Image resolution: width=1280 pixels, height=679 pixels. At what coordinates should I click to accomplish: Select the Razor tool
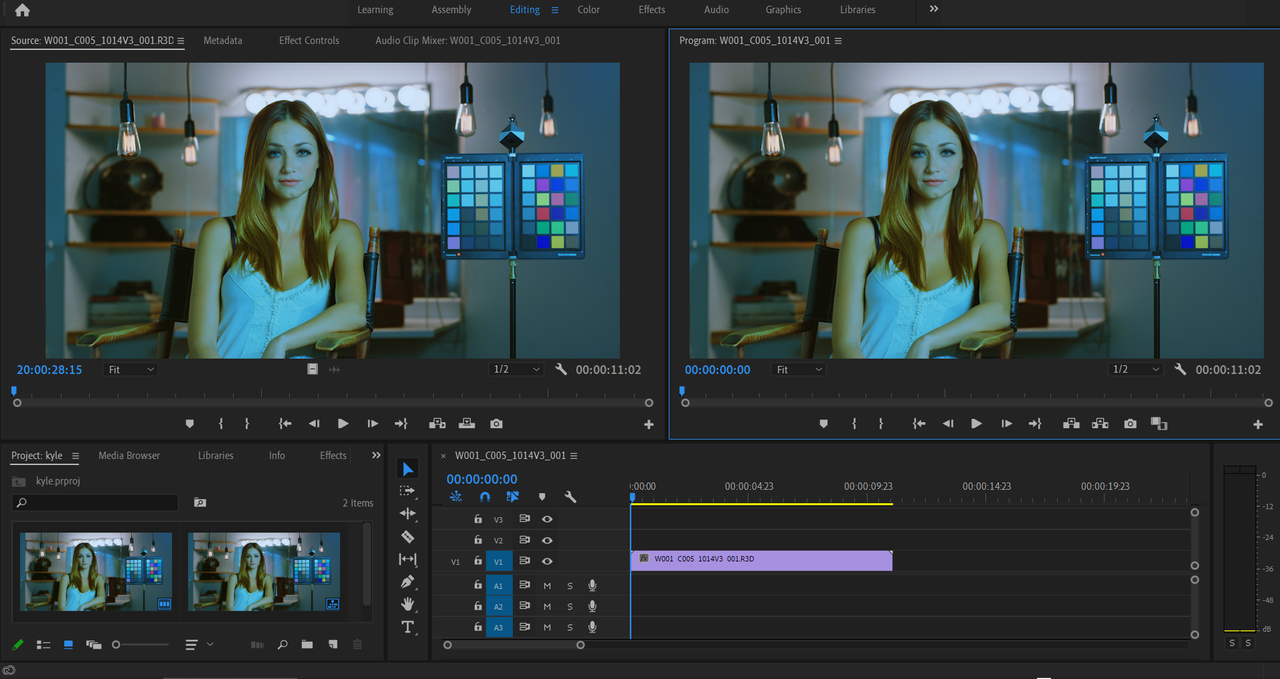407,537
